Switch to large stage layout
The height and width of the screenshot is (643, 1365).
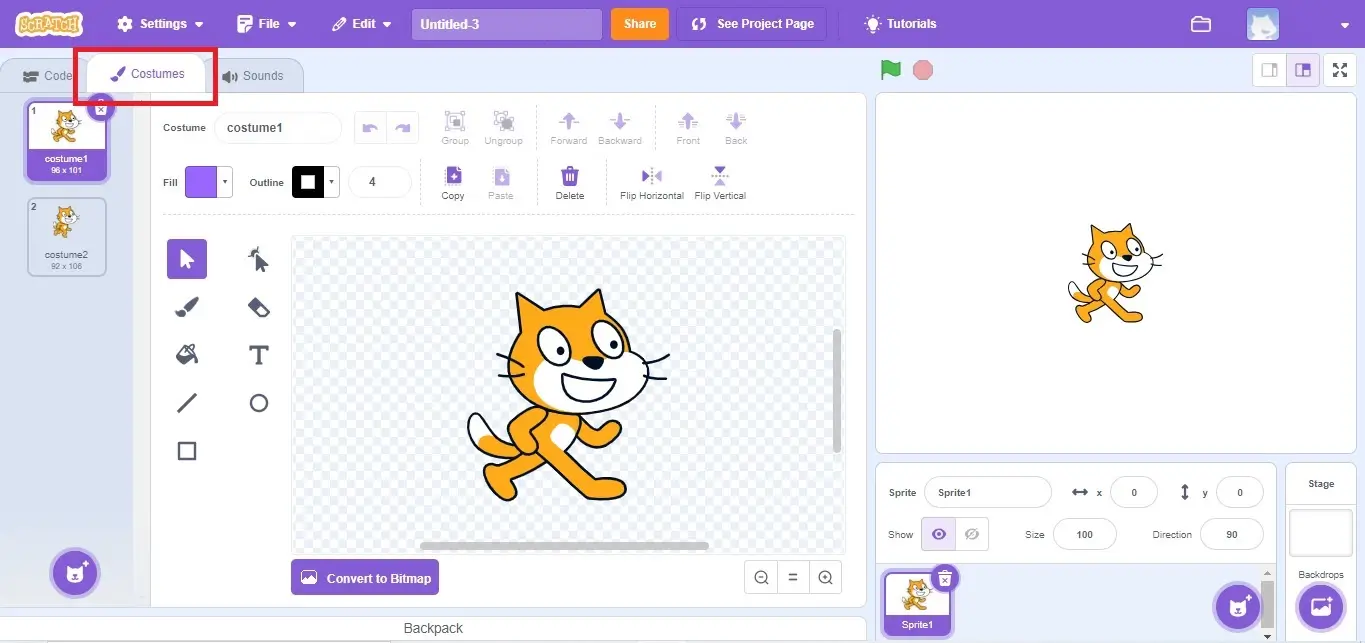click(1302, 70)
